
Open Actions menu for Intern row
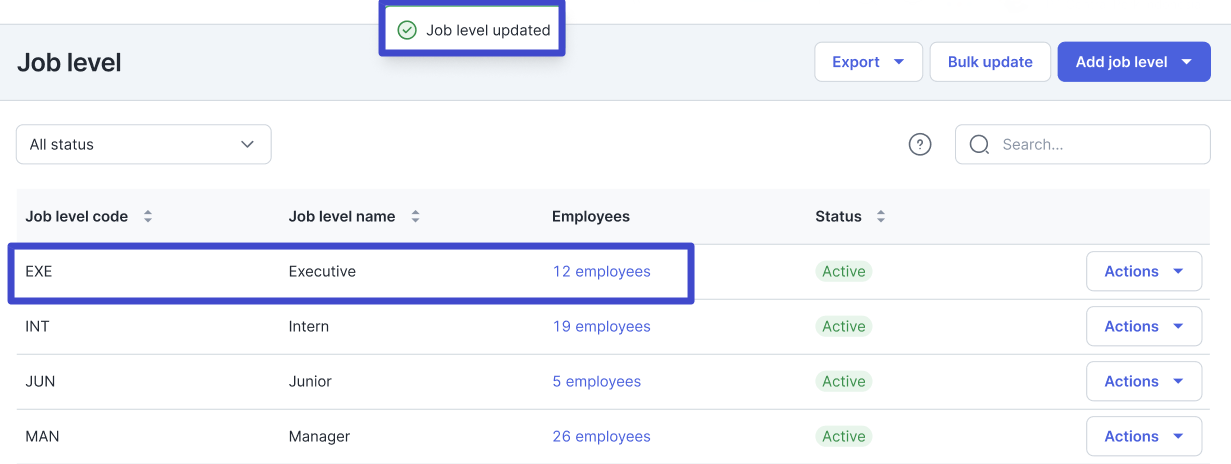1143,326
